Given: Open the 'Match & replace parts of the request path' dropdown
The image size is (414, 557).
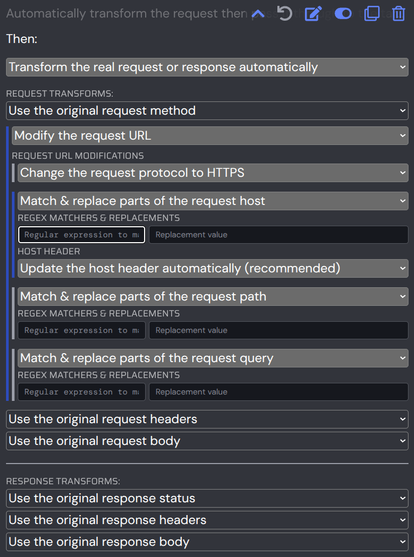Looking at the screenshot, I should [x=213, y=296].
